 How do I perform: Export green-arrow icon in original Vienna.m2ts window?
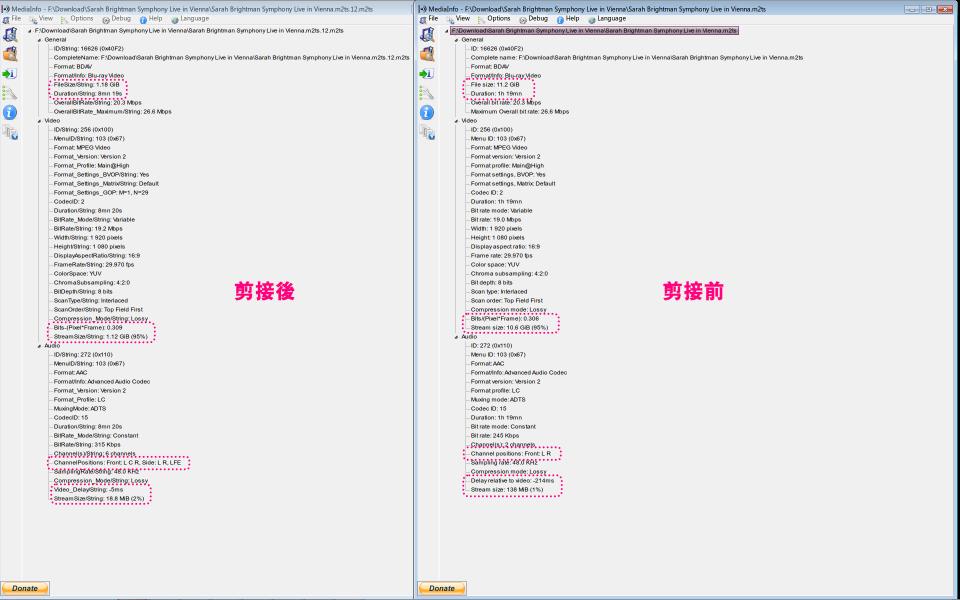pos(427,73)
